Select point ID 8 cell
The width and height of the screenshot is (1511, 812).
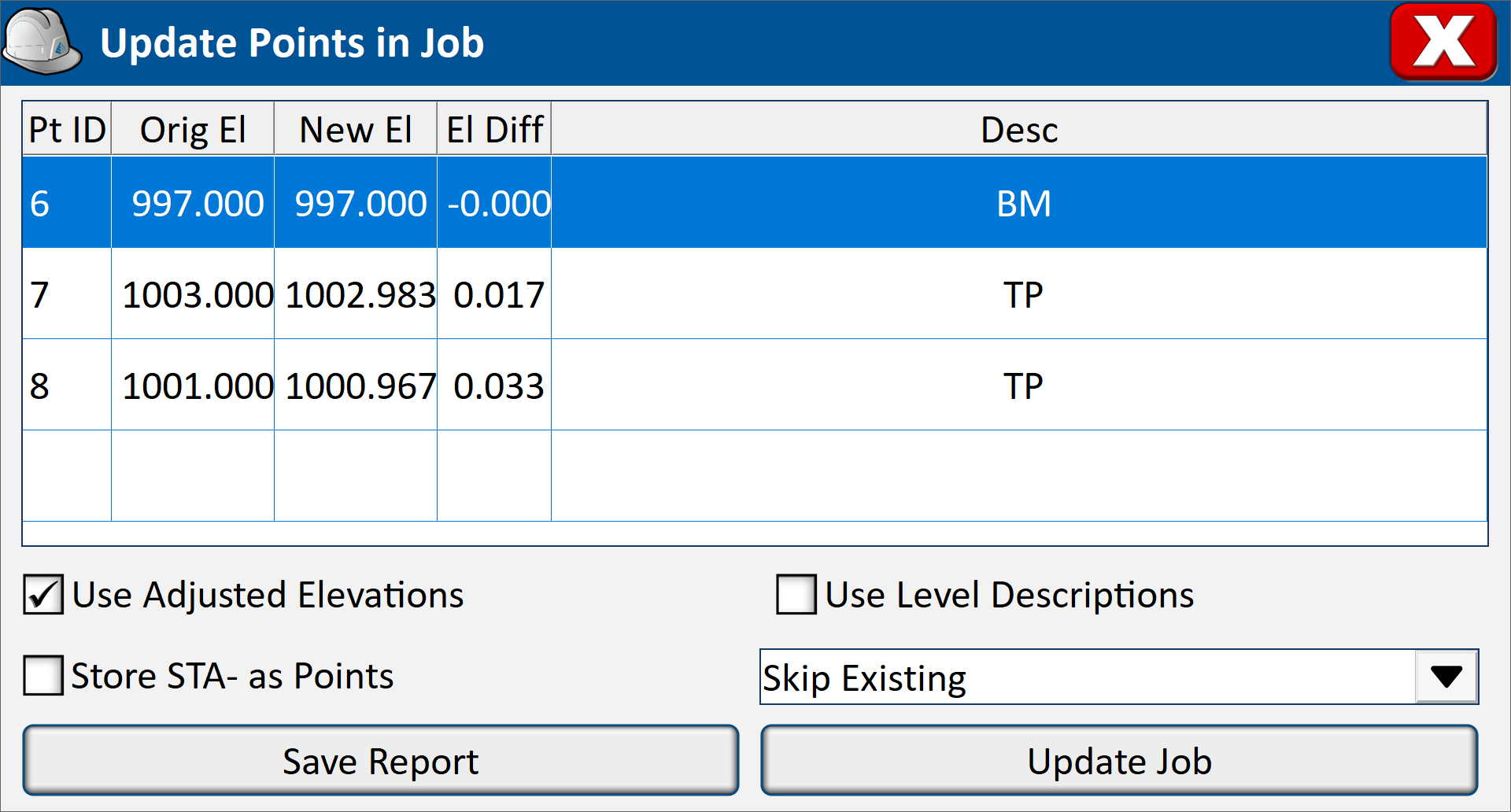(x=67, y=386)
